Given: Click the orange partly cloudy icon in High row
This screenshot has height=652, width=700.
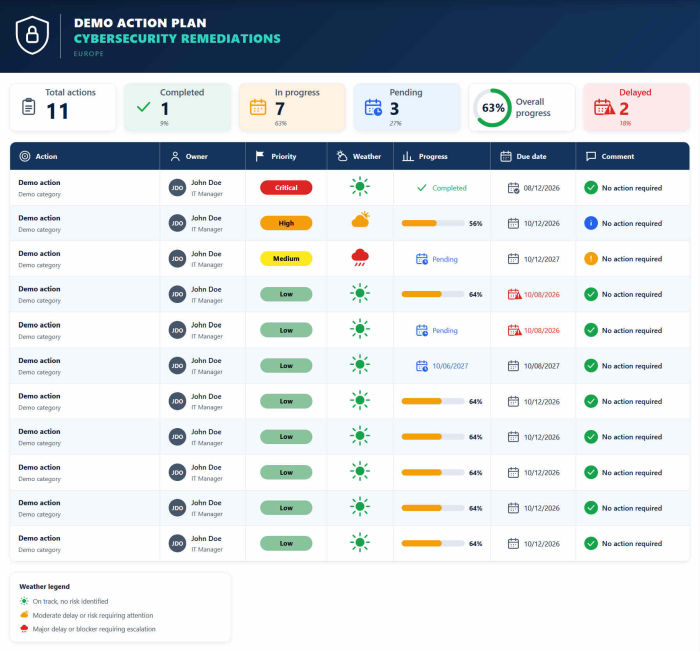Looking at the screenshot, I should tap(361, 219).
